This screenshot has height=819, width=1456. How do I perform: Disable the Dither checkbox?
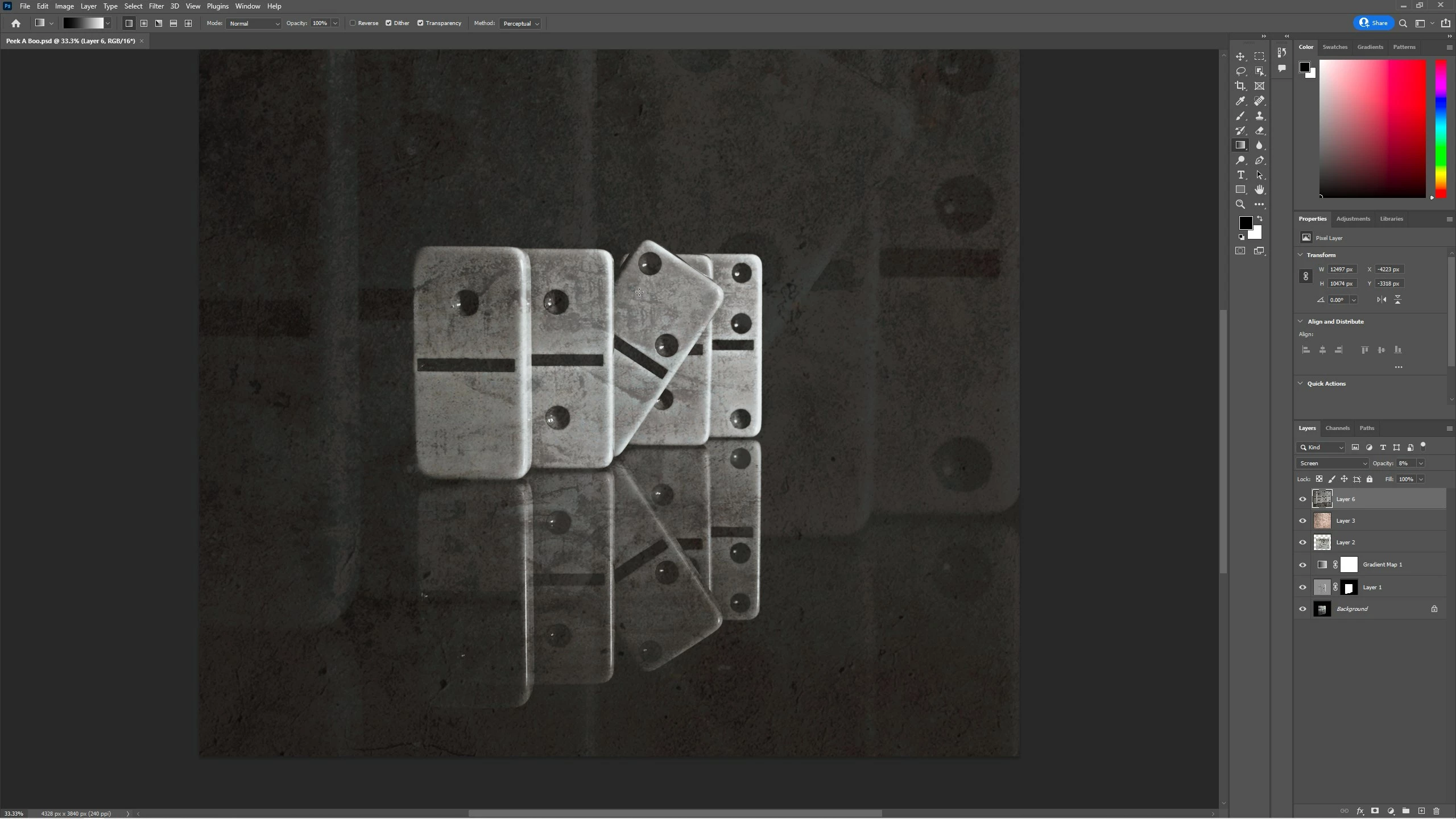388,23
